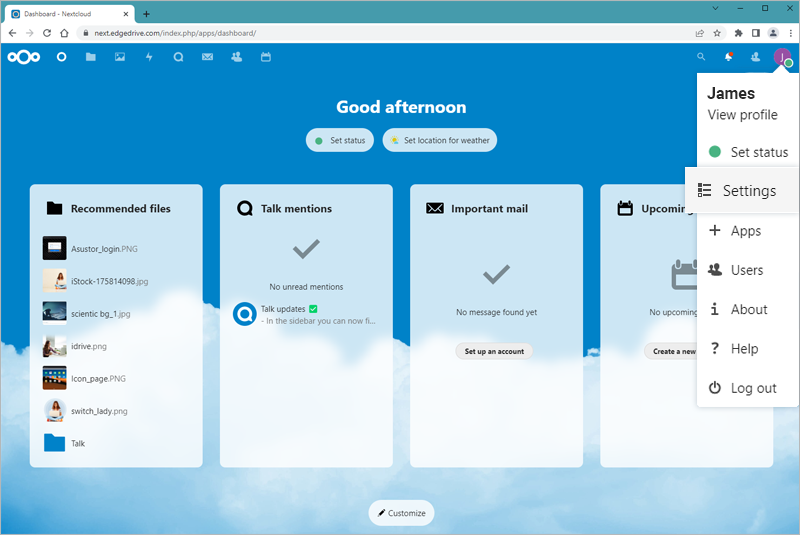This screenshot has height=535, width=800.
Task: Click Asustor_login thumbnail image
Action: click(x=55, y=248)
